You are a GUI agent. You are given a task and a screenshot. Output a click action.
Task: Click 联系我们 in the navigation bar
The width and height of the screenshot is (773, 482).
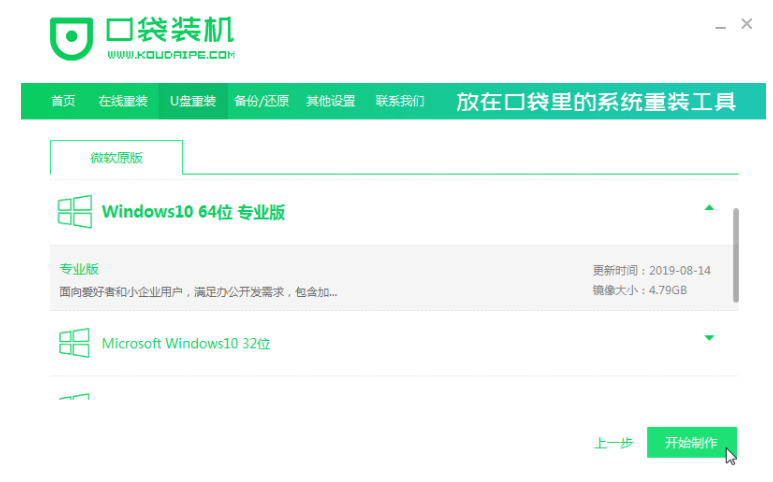[x=400, y=101]
